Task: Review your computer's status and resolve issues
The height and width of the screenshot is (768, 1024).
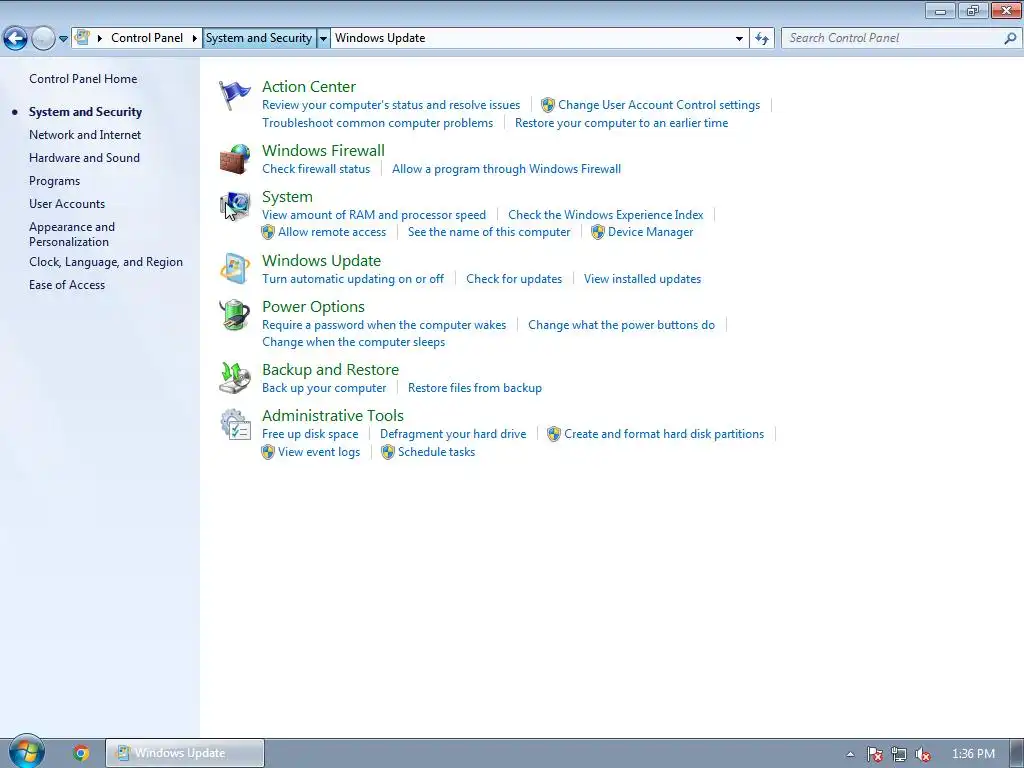Action: [x=391, y=105]
